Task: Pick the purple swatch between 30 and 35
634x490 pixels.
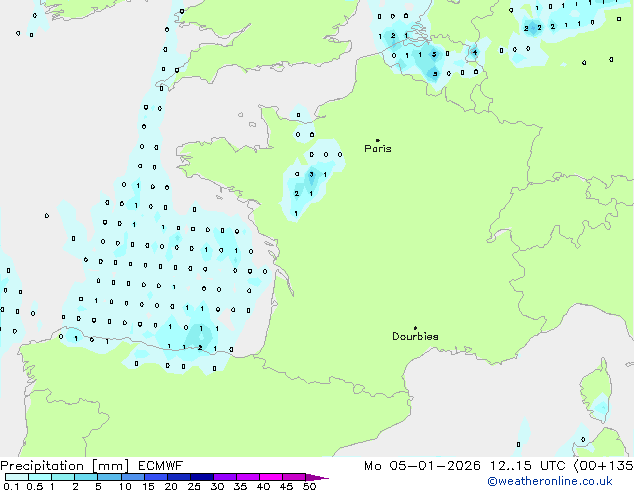Action: point(225,477)
